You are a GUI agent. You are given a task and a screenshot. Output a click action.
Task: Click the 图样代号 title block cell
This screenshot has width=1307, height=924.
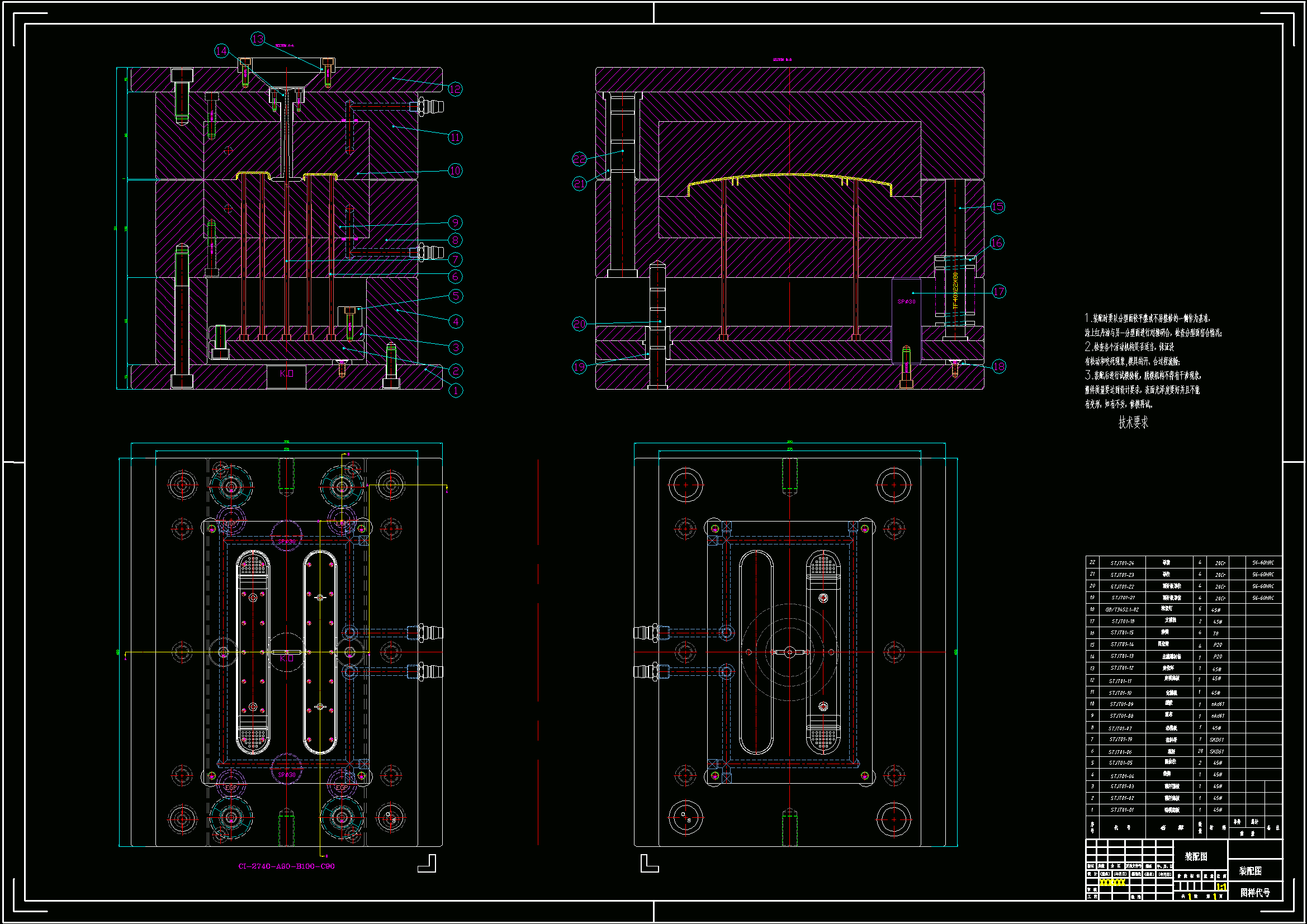(x=1255, y=893)
